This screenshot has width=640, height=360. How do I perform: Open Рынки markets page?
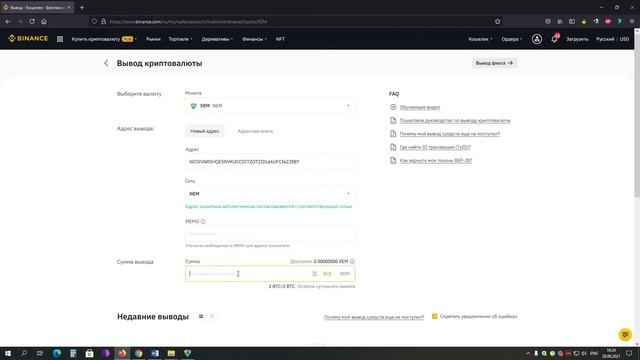click(153, 39)
